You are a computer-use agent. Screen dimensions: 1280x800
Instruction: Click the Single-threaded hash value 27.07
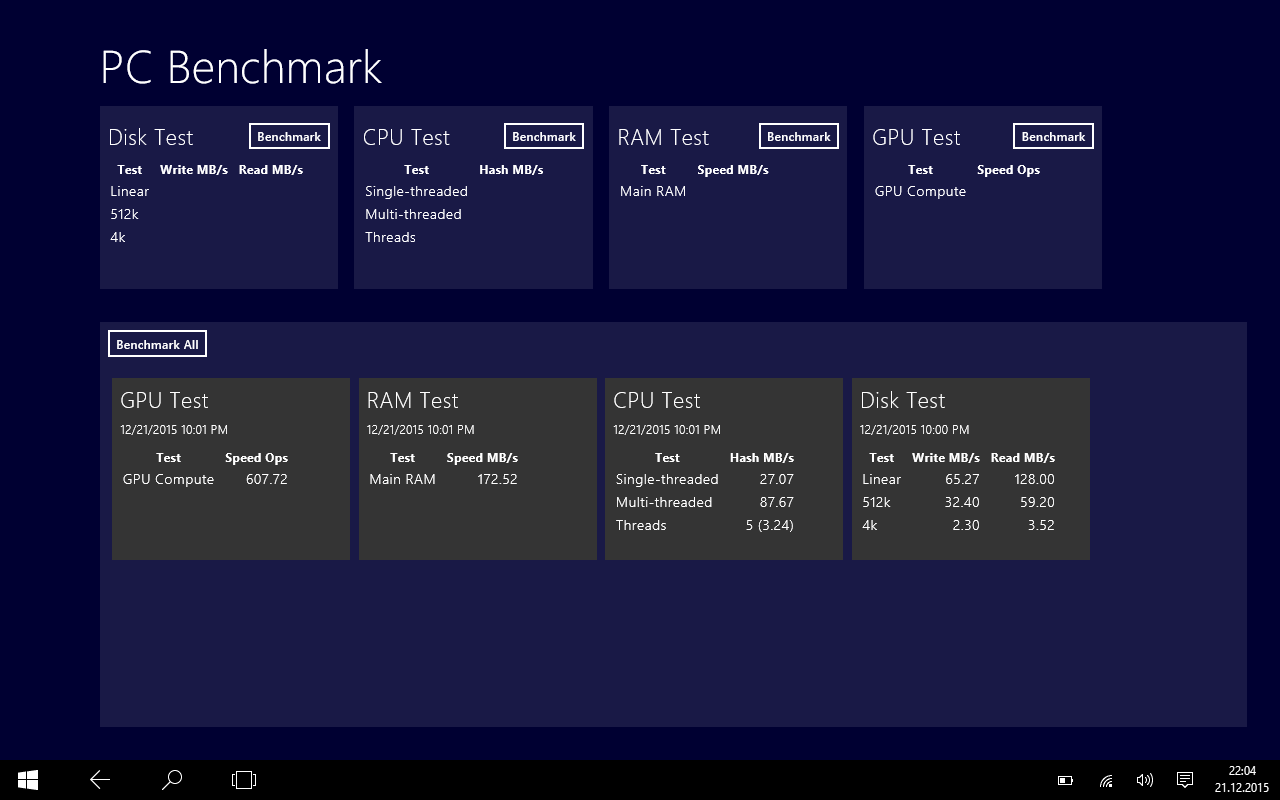pos(777,480)
